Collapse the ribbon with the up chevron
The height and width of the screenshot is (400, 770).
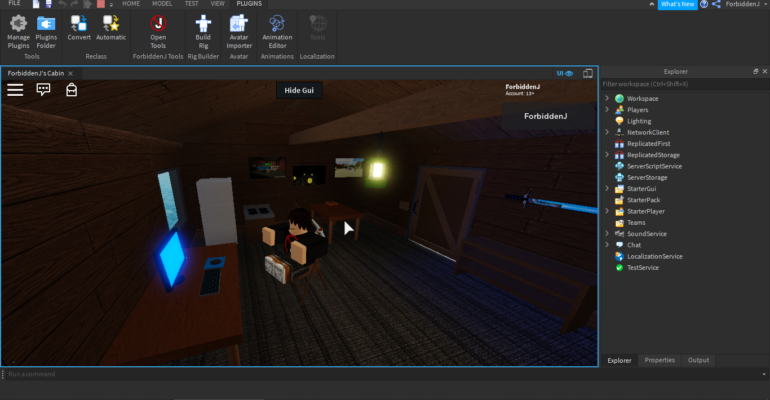652,4
